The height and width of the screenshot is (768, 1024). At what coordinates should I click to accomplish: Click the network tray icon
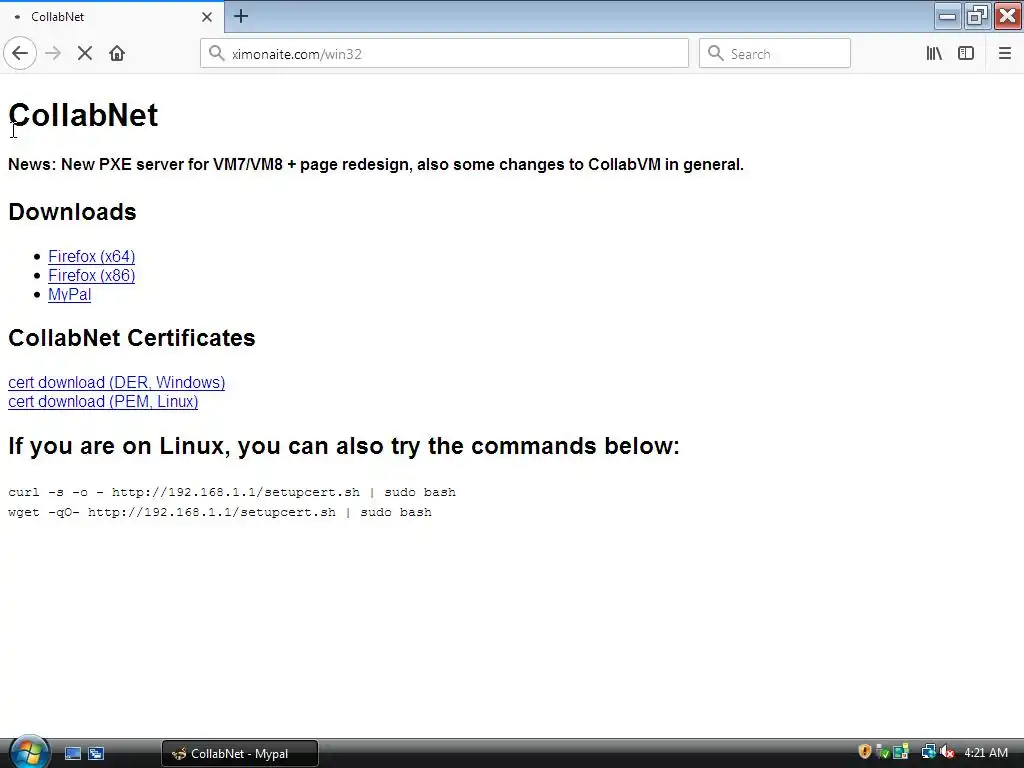click(x=928, y=752)
